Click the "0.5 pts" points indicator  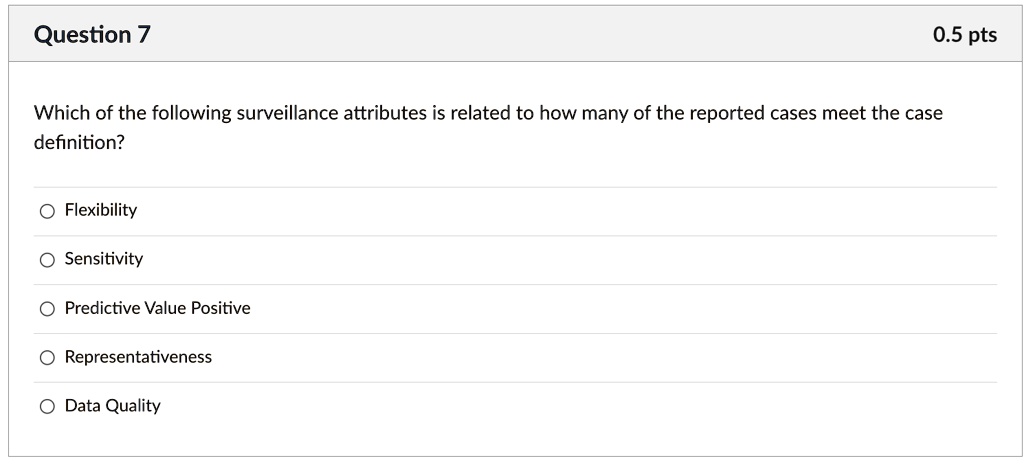click(x=965, y=35)
